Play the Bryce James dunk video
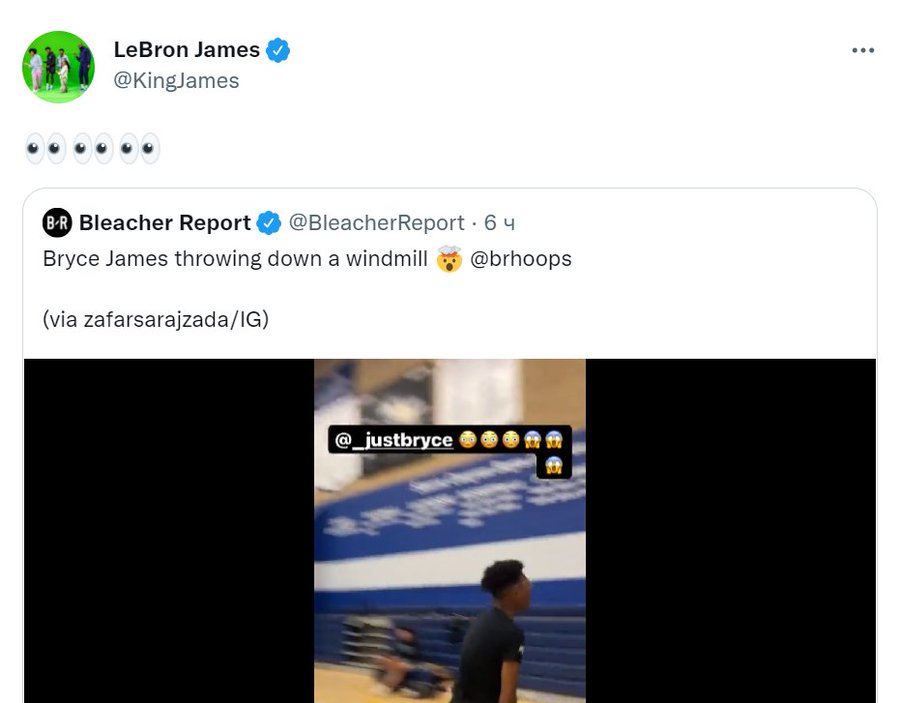Screen dimensions: 900x703 pyautogui.click(x=450, y=531)
